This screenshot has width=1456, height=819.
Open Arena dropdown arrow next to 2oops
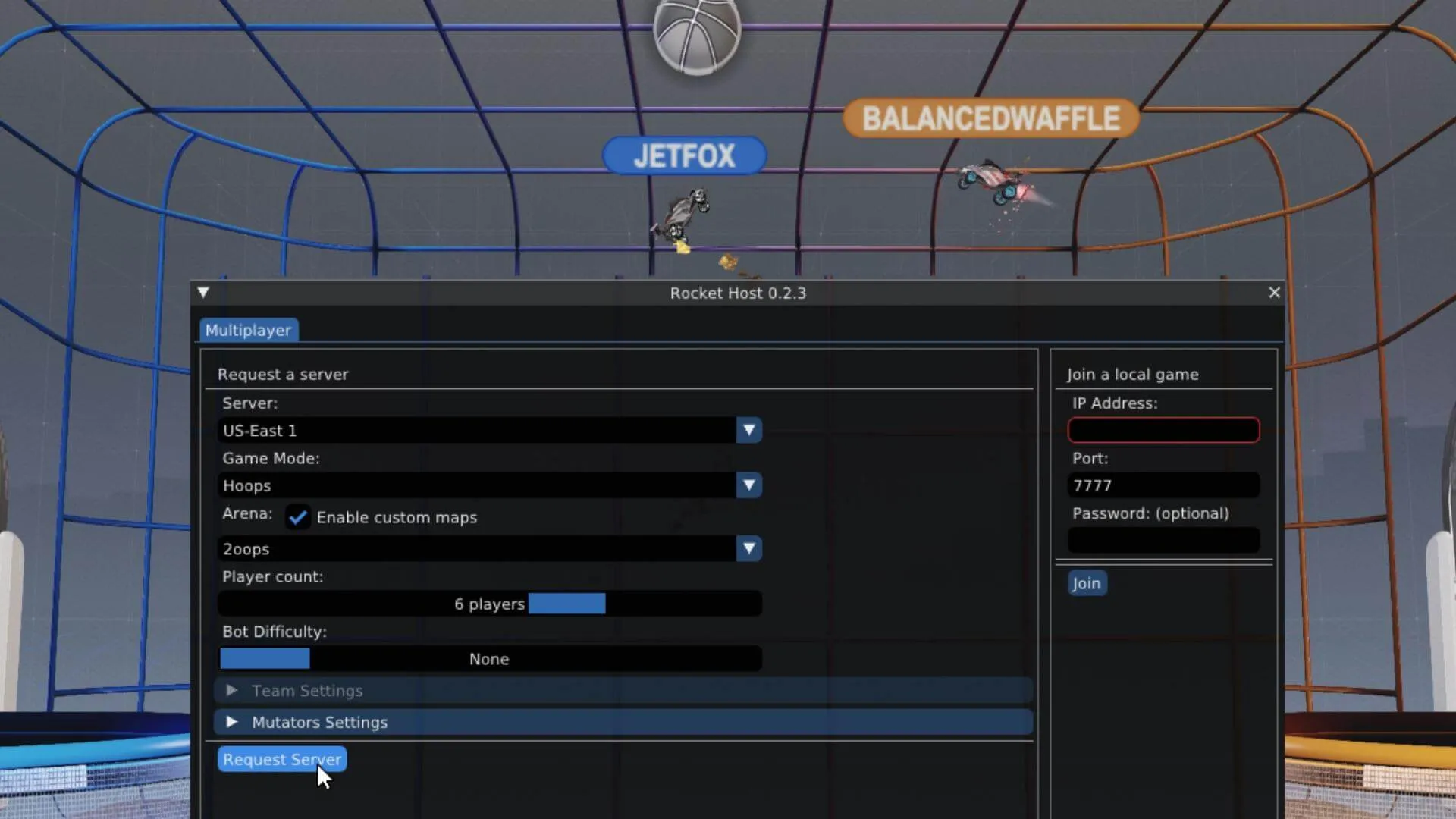(748, 549)
